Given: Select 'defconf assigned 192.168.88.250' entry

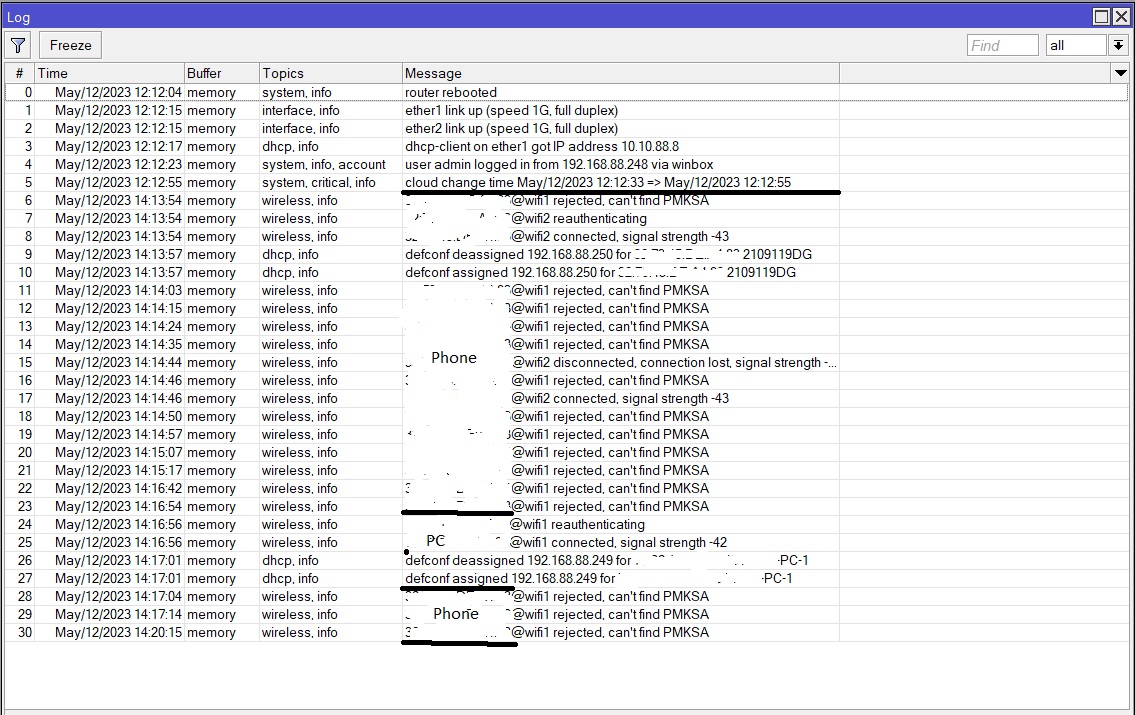Looking at the screenshot, I should point(566,273).
